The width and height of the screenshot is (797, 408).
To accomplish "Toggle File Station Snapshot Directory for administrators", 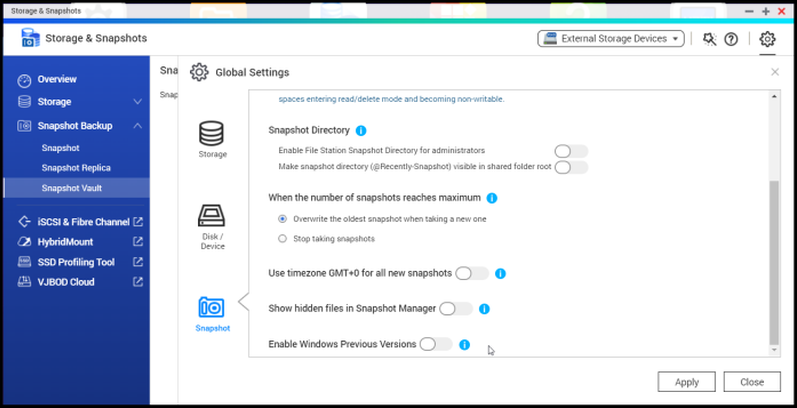I will 571,151.
